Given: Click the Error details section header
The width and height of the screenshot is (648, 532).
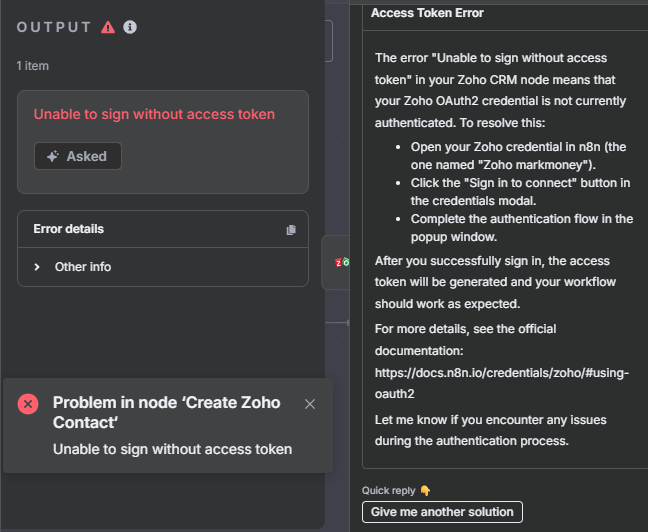Looking at the screenshot, I should coord(69,229).
